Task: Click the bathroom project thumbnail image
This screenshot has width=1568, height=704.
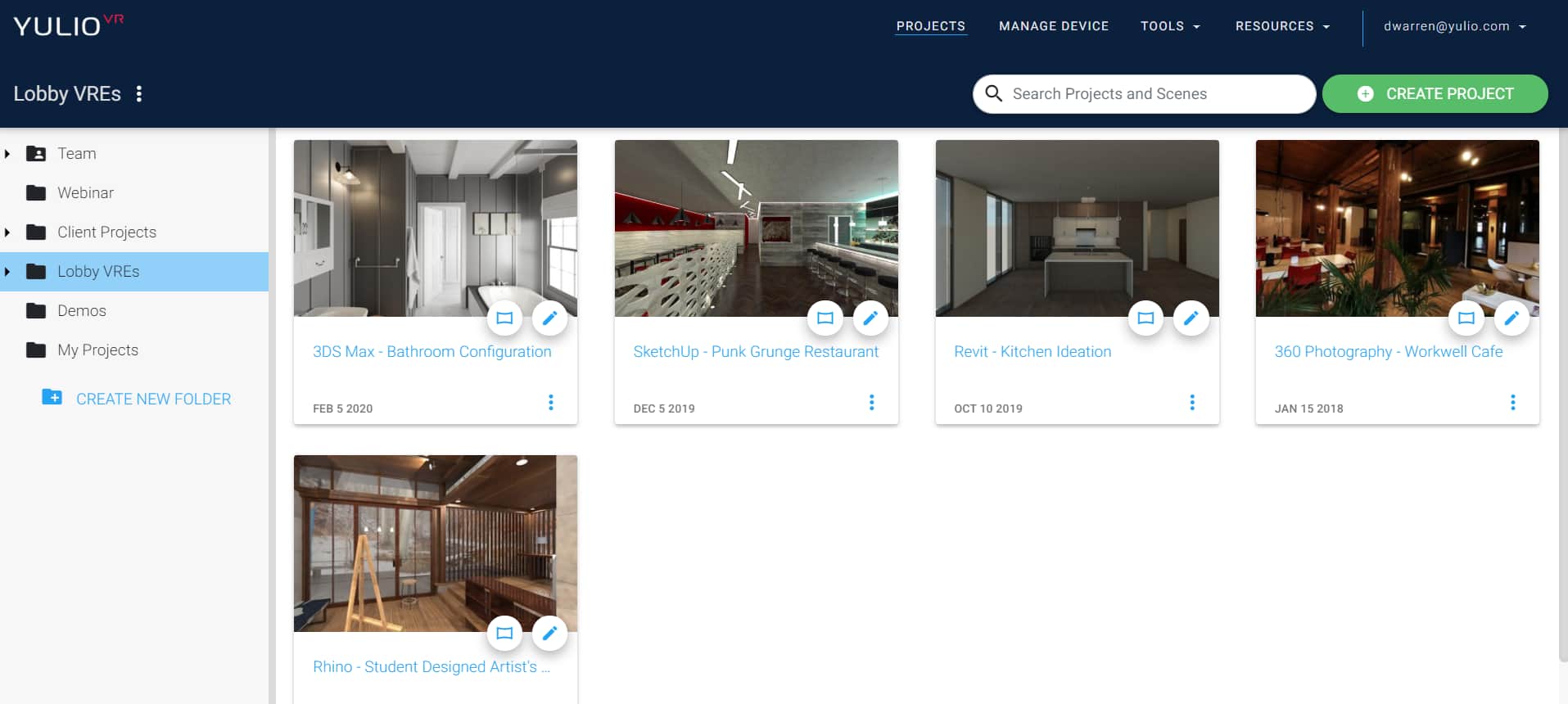Action: (436, 228)
